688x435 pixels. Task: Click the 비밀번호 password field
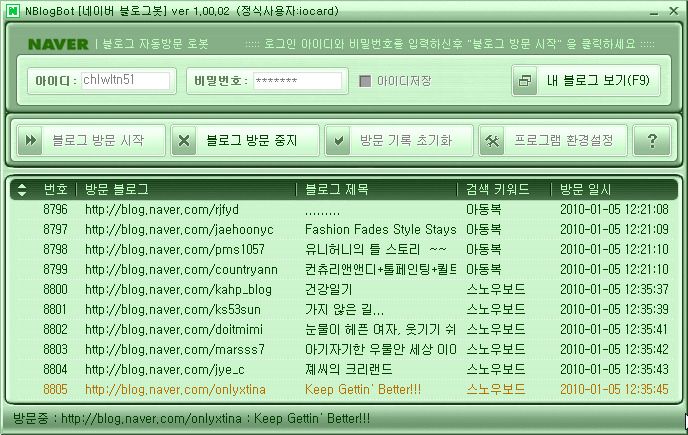pos(297,81)
